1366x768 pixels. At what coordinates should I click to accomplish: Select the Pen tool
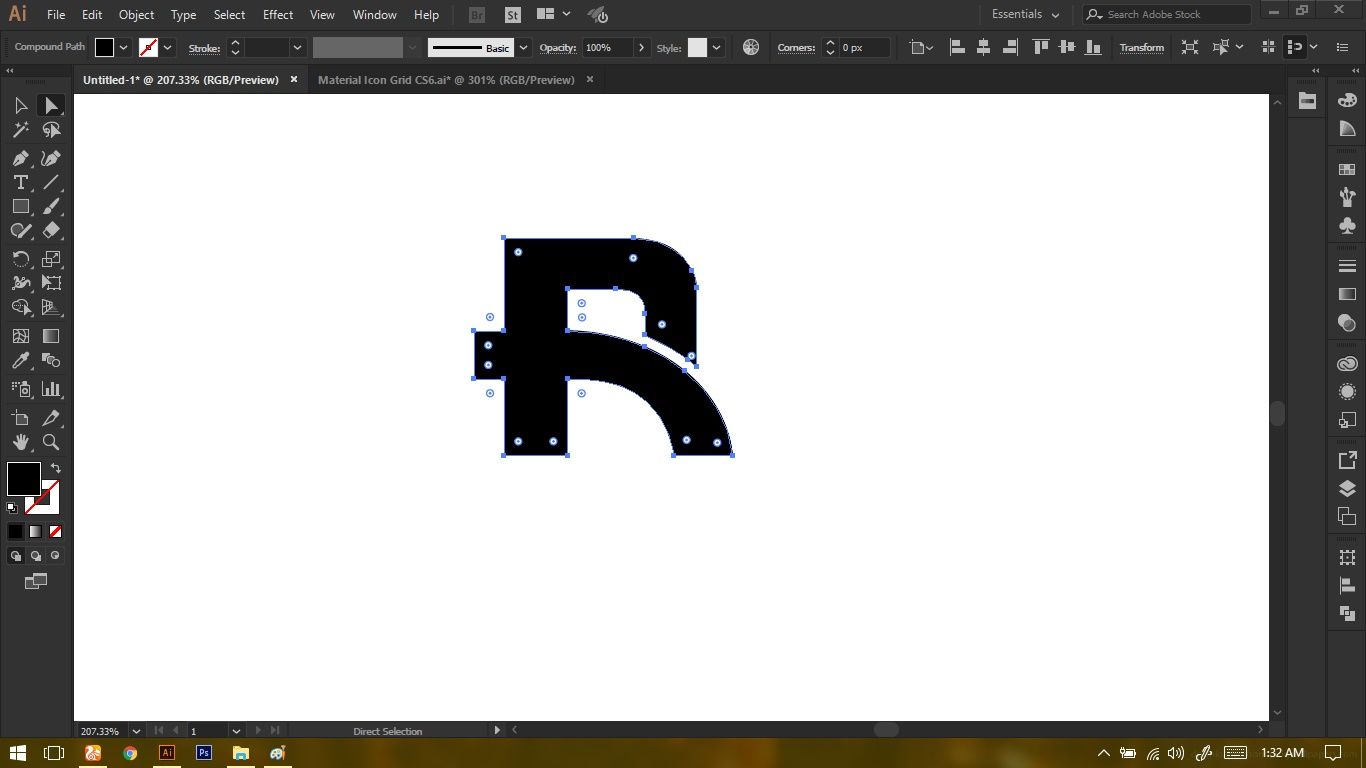click(20, 158)
